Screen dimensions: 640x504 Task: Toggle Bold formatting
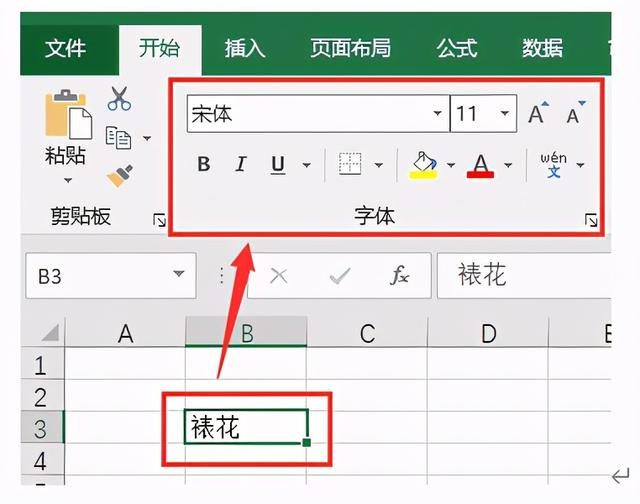pyautogui.click(x=204, y=164)
